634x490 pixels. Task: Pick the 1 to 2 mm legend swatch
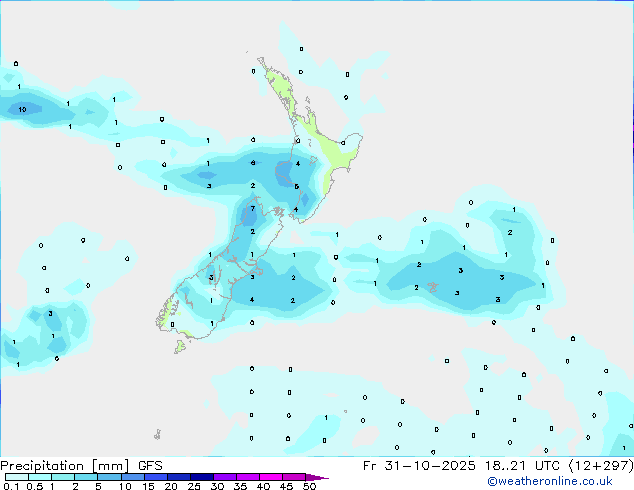[x=63, y=477]
